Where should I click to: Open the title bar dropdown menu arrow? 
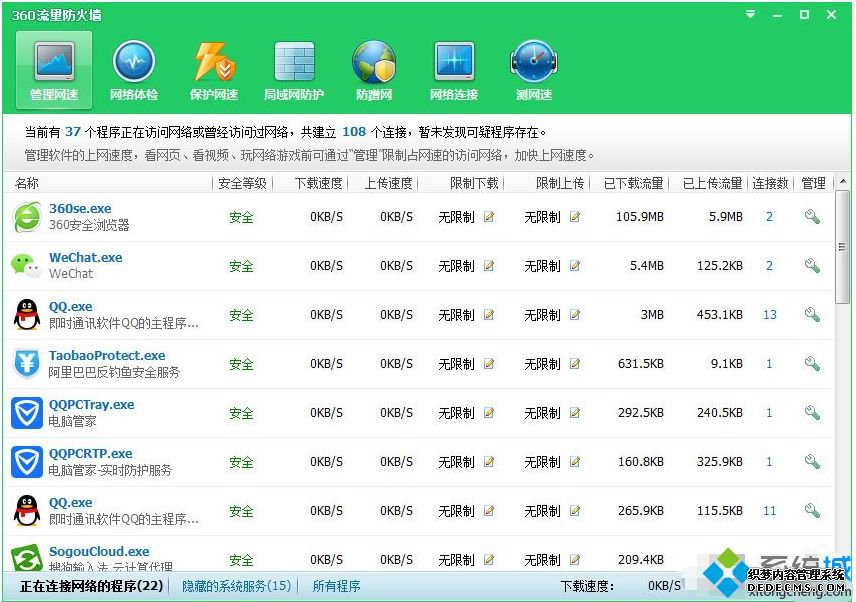coord(752,15)
